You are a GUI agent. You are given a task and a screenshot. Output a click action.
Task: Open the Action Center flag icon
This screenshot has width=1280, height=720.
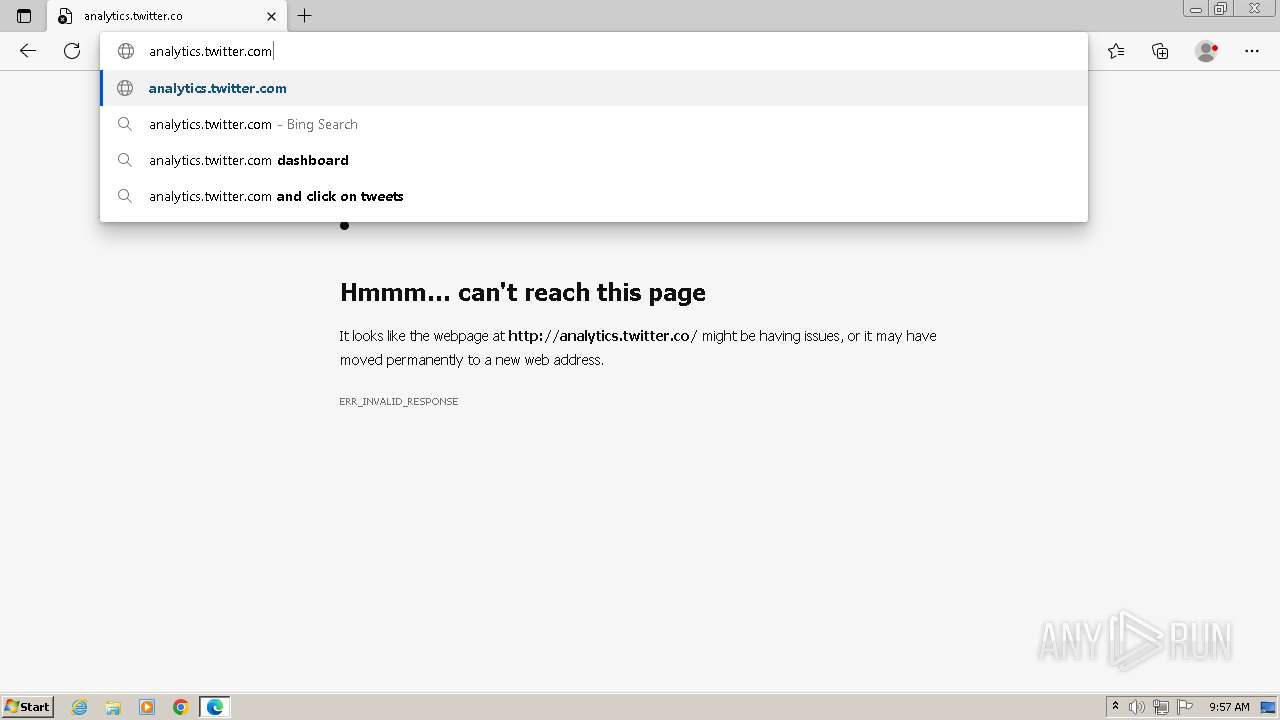(1185, 707)
